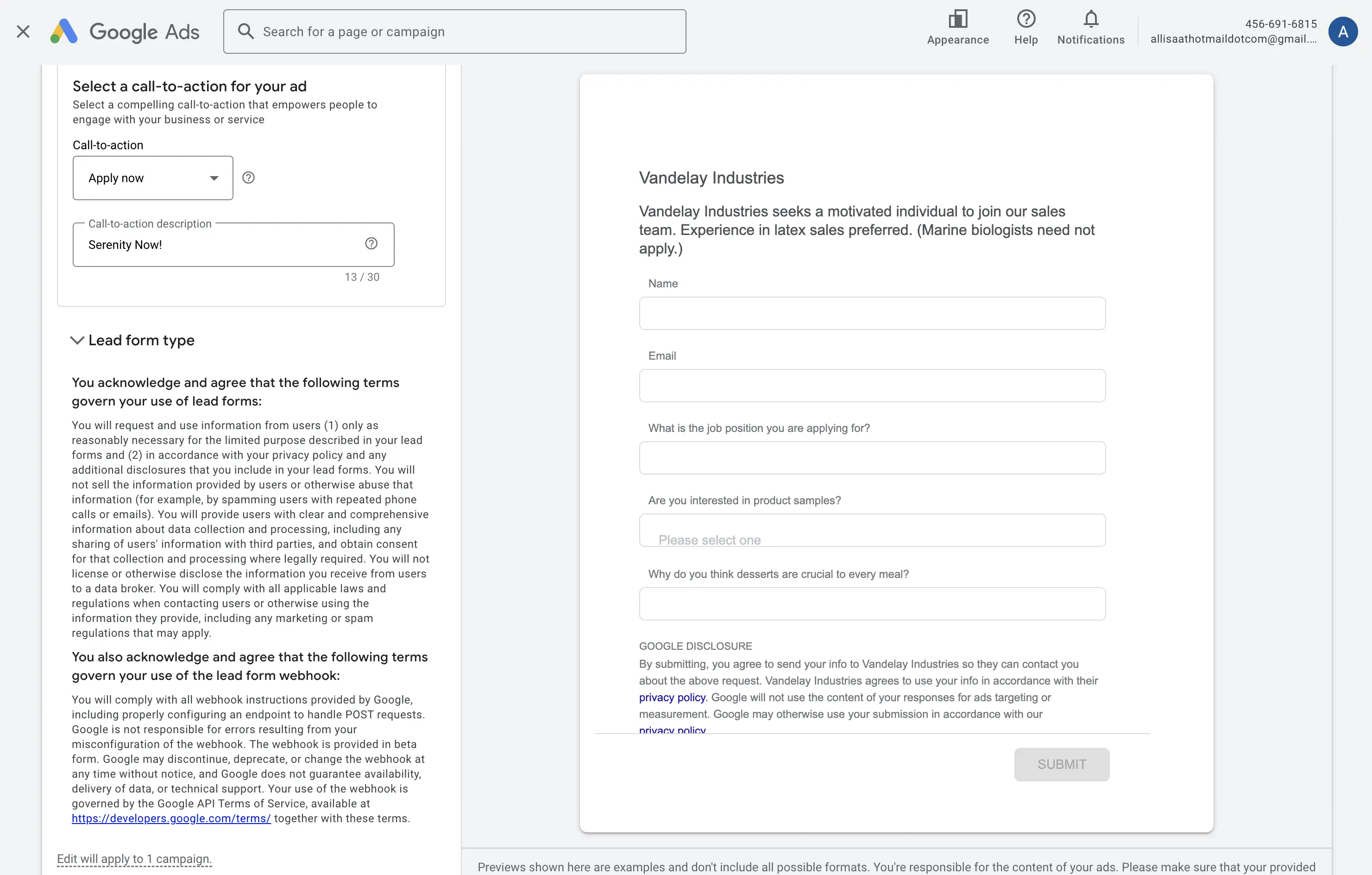The height and width of the screenshot is (875, 1372).
Task: Open the account avatar menu
Action: pos(1343,32)
